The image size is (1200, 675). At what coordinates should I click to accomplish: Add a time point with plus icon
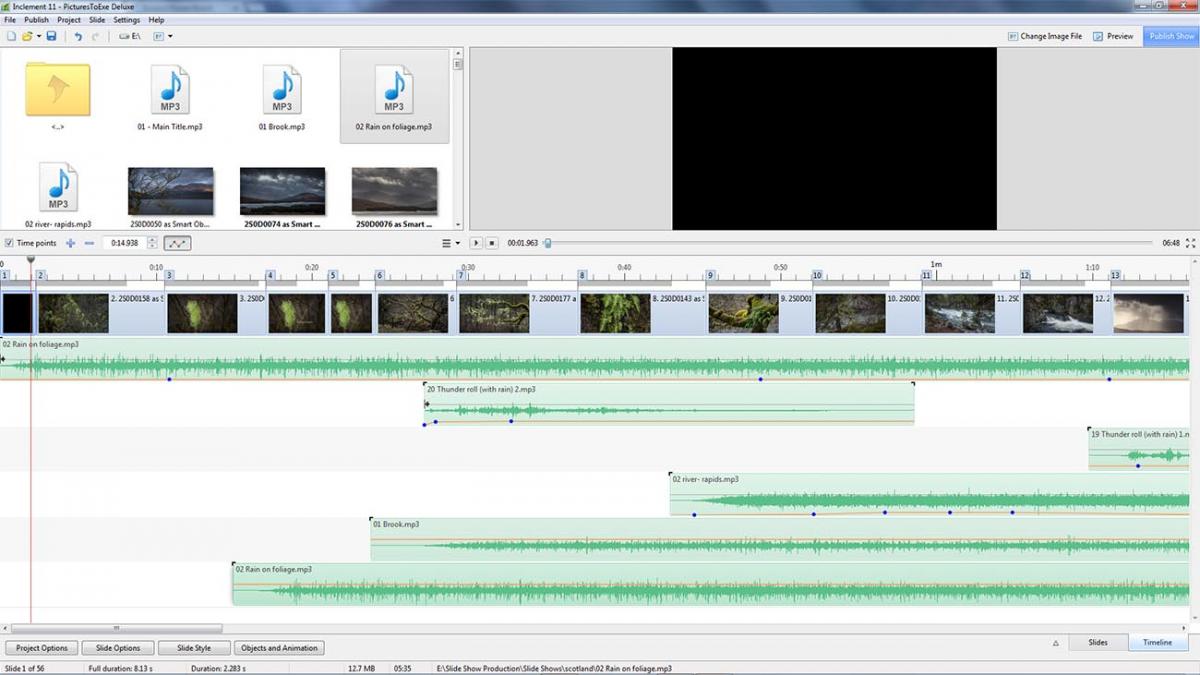[70, 243]
